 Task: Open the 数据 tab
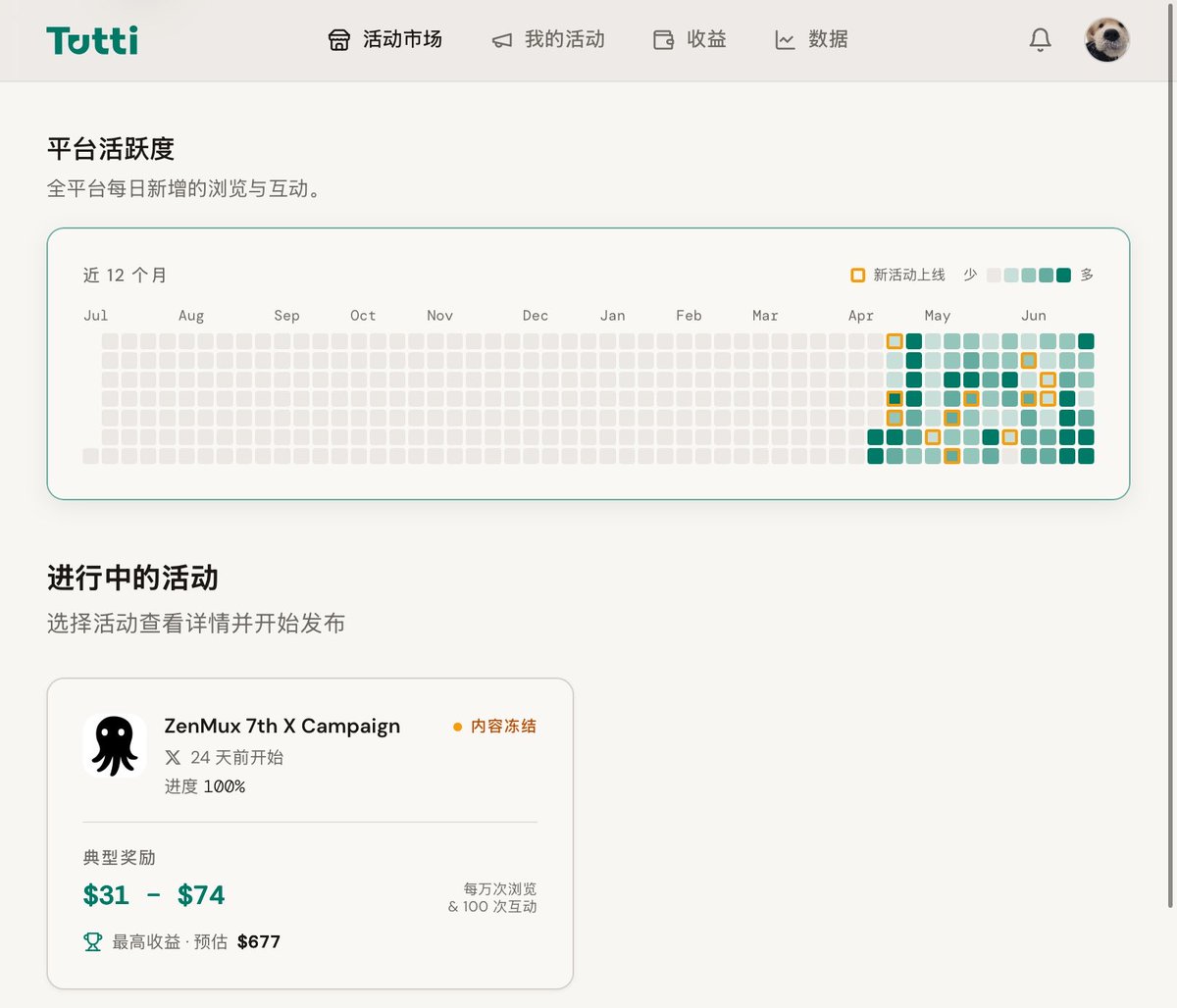[x=812, y=40]
